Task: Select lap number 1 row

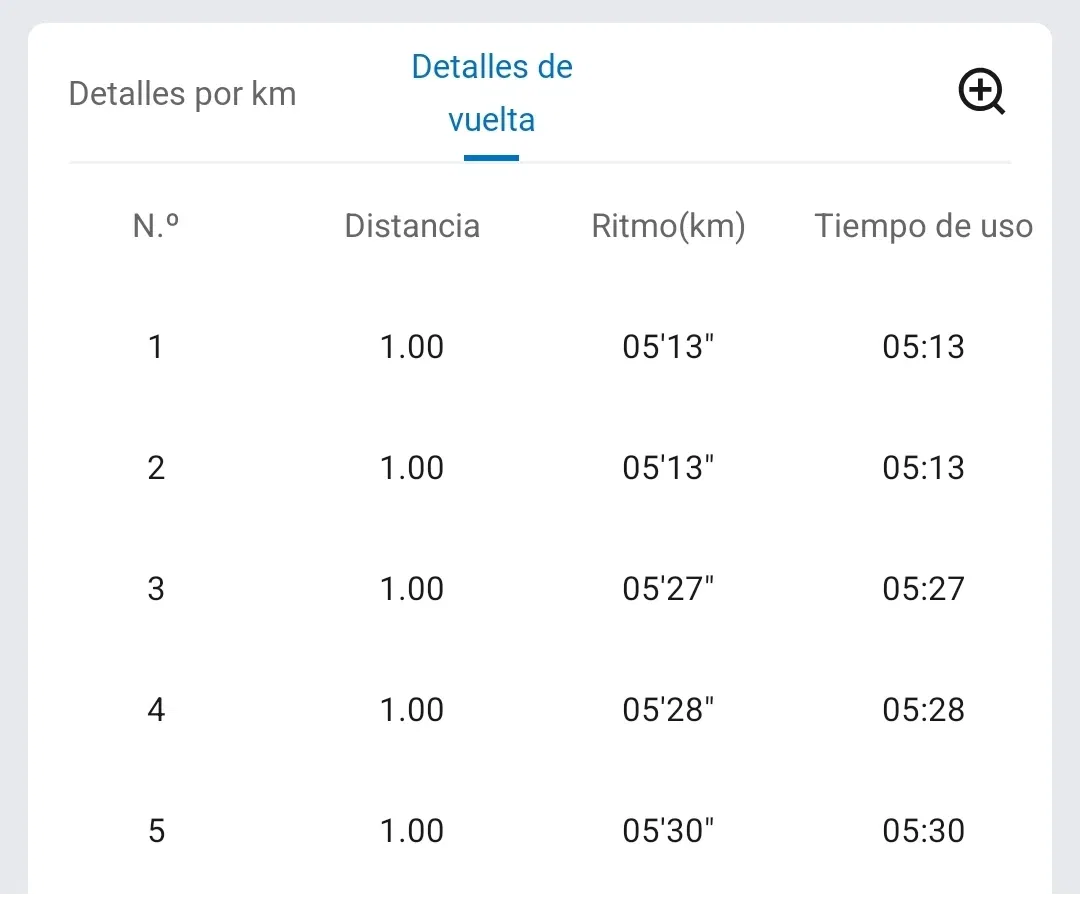Action: (x=156, y=347)
